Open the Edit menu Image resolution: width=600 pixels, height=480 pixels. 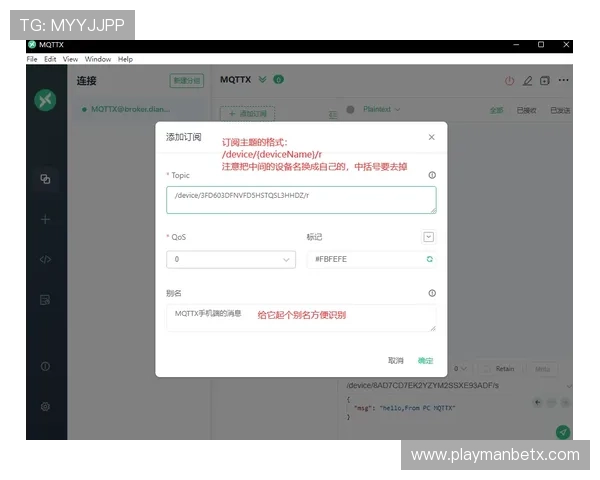[50, 59]
